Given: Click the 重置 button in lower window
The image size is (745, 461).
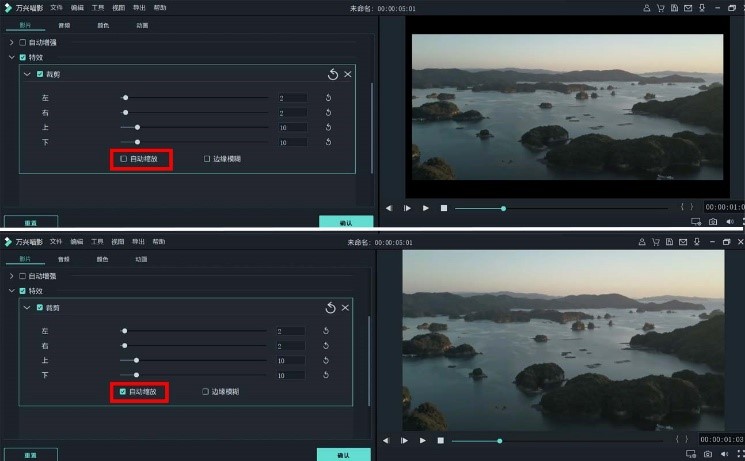Looking at the screenshot, I should (x=31, y=454).
